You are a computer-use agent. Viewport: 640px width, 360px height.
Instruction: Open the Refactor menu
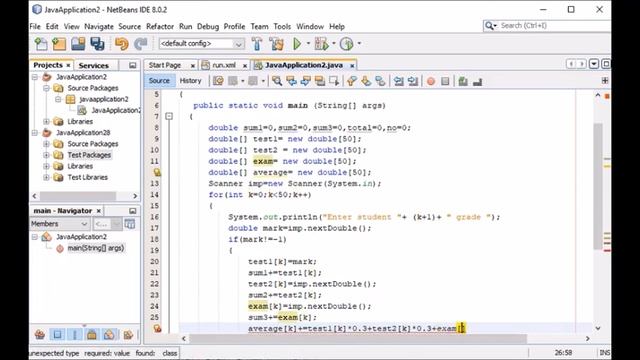click(160, 27)
